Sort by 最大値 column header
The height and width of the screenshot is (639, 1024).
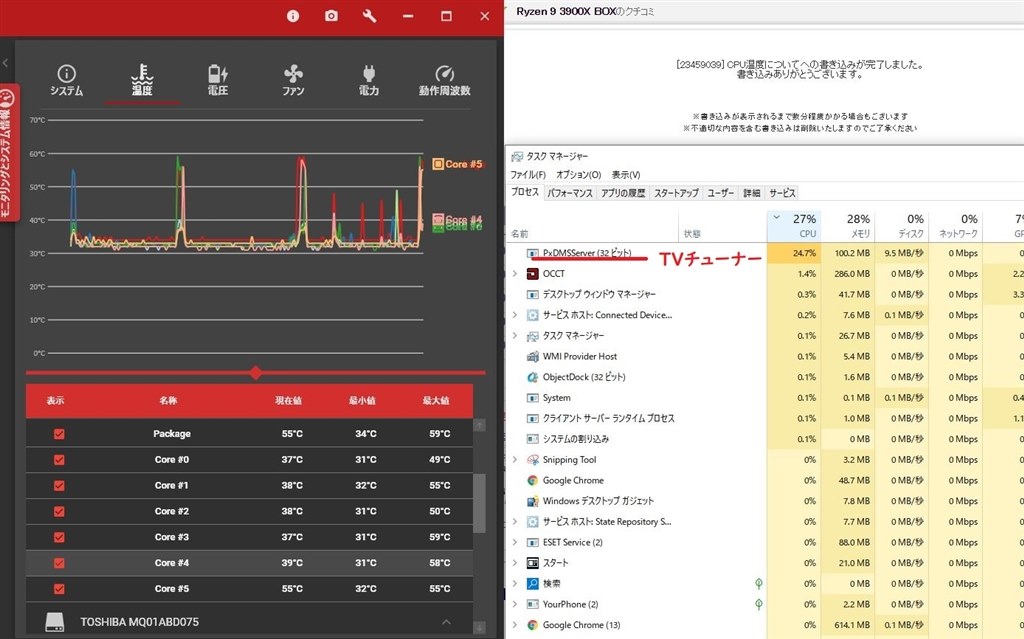(436, 401)
